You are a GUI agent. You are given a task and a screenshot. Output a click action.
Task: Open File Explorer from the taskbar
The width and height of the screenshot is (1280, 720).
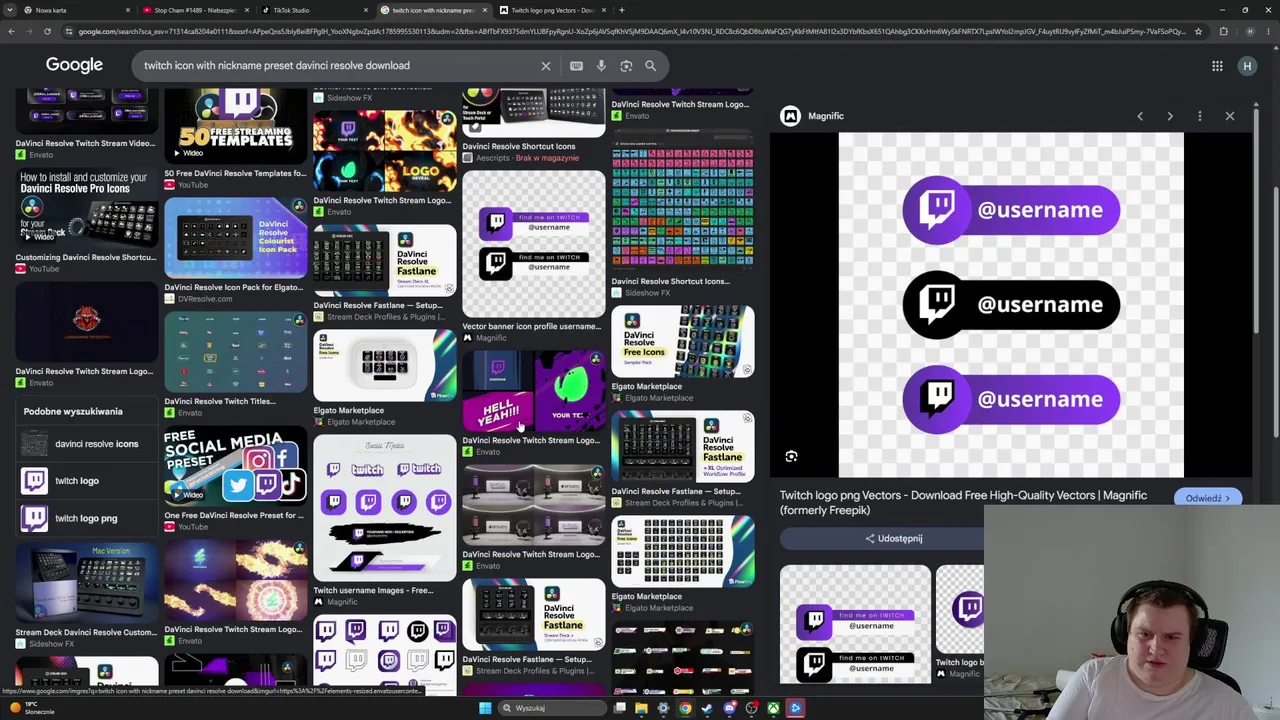coord(641,708)
